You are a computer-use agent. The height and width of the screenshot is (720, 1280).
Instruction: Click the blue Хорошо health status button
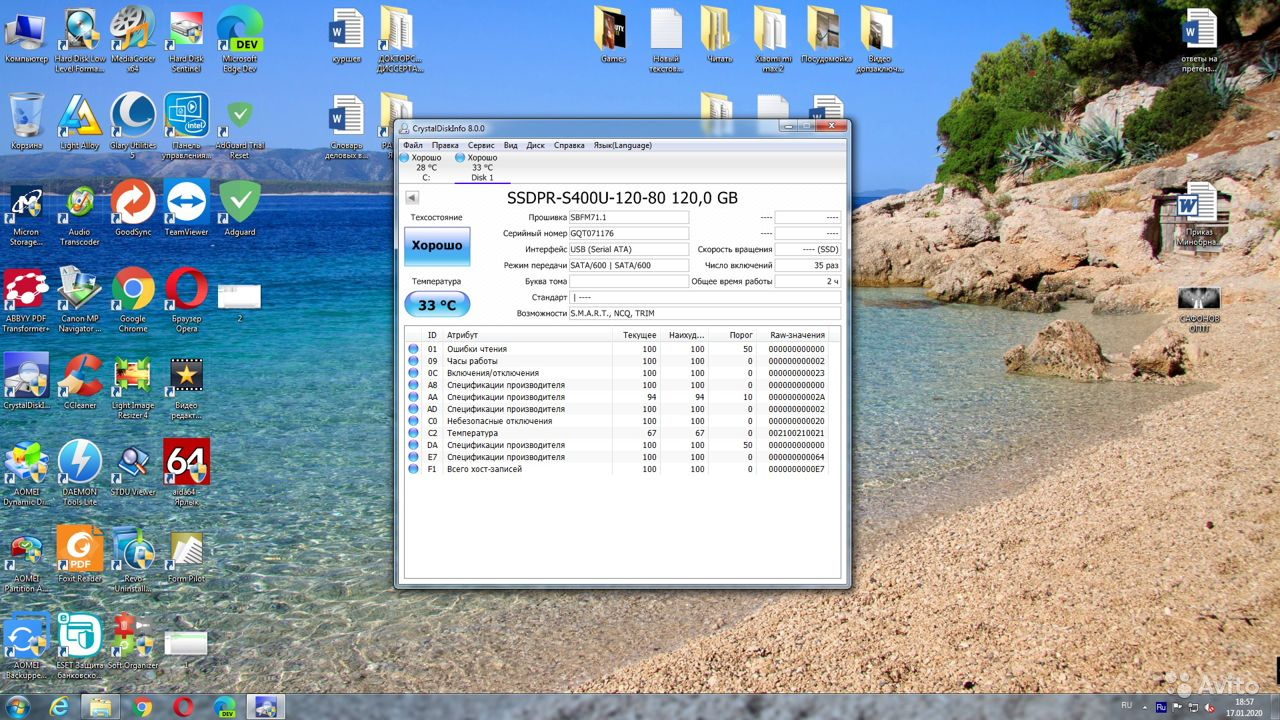[x=437, y=246]
